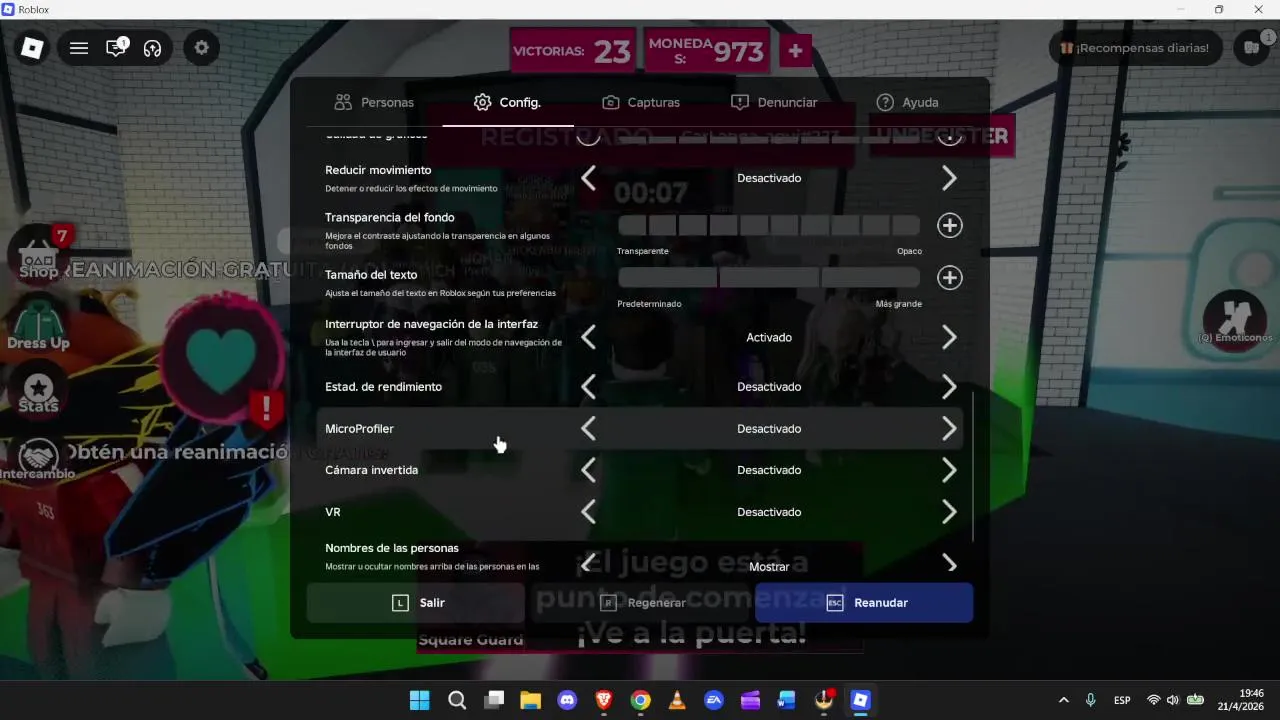Screen dimensions: 1280x720
Task: Enable Estad. de rendimiento with right arrow
Action: click(x=949, y=386)
